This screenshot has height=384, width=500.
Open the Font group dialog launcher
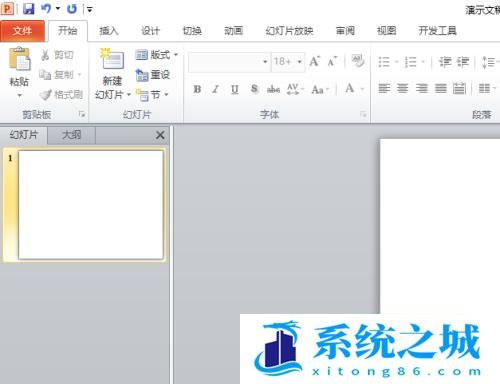(x=363, y=114)
